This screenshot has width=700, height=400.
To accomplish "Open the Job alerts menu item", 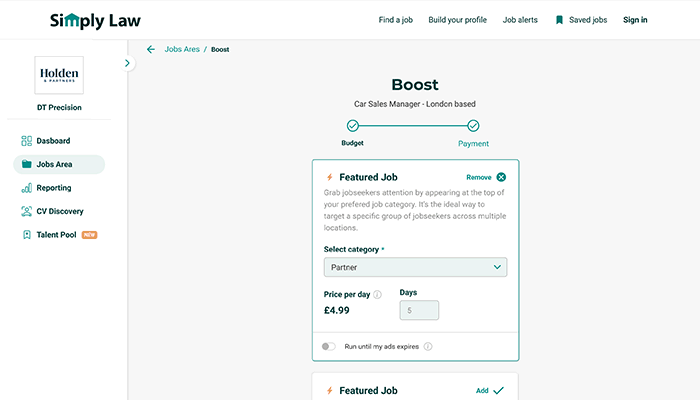I will point(520,20).
